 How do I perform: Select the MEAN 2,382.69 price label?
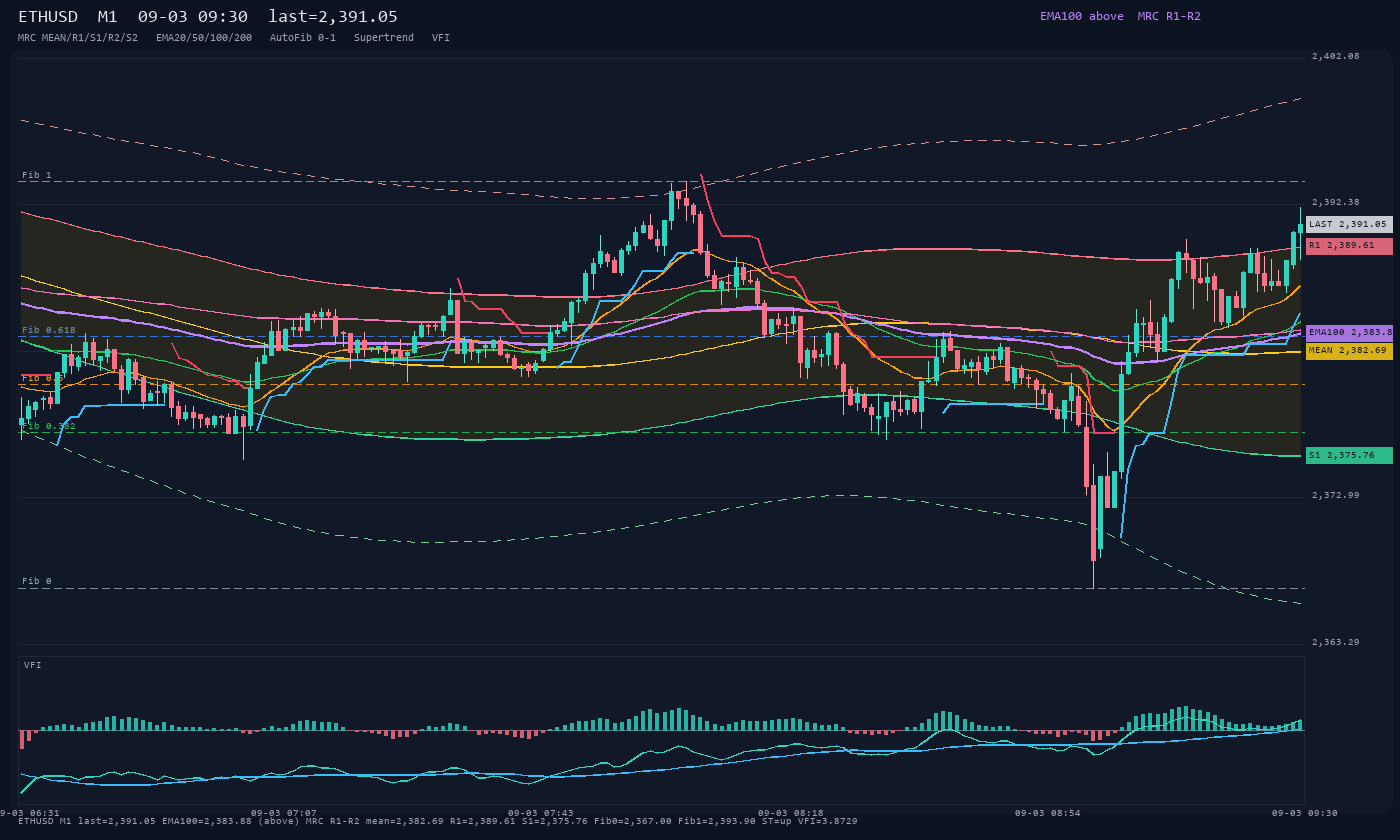pos(1349,351)
